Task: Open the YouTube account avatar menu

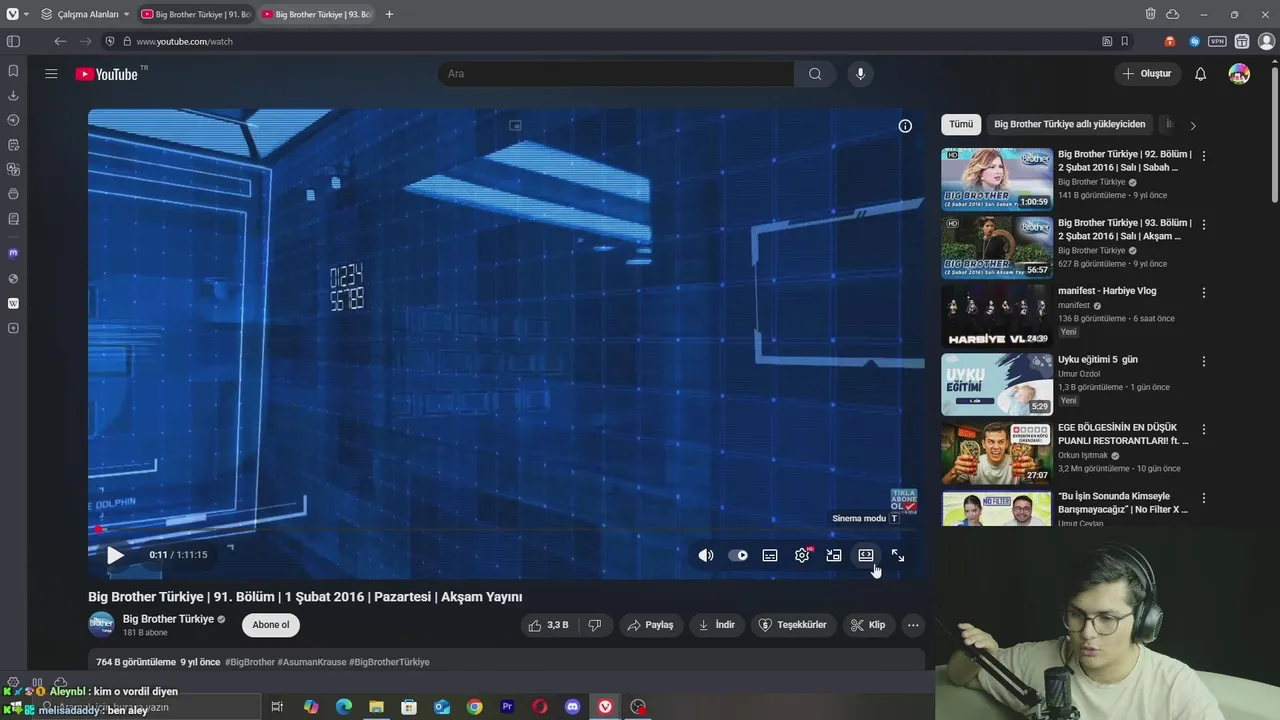Action: [x=1239, y=74]
